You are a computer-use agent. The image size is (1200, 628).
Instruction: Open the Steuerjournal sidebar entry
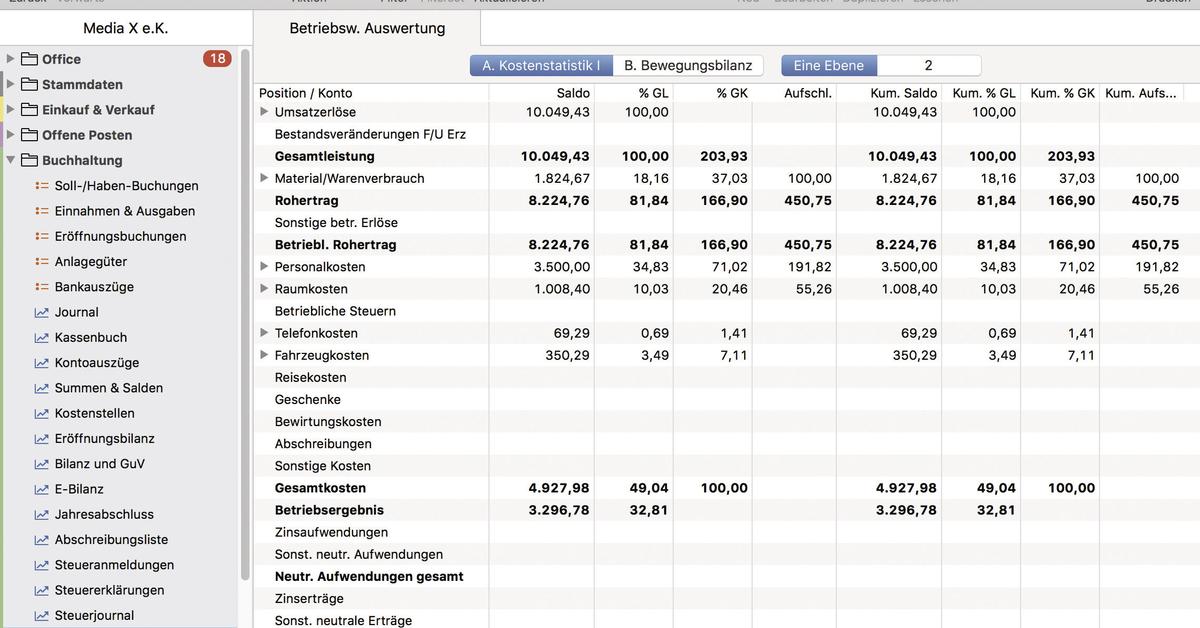(94, 615)
